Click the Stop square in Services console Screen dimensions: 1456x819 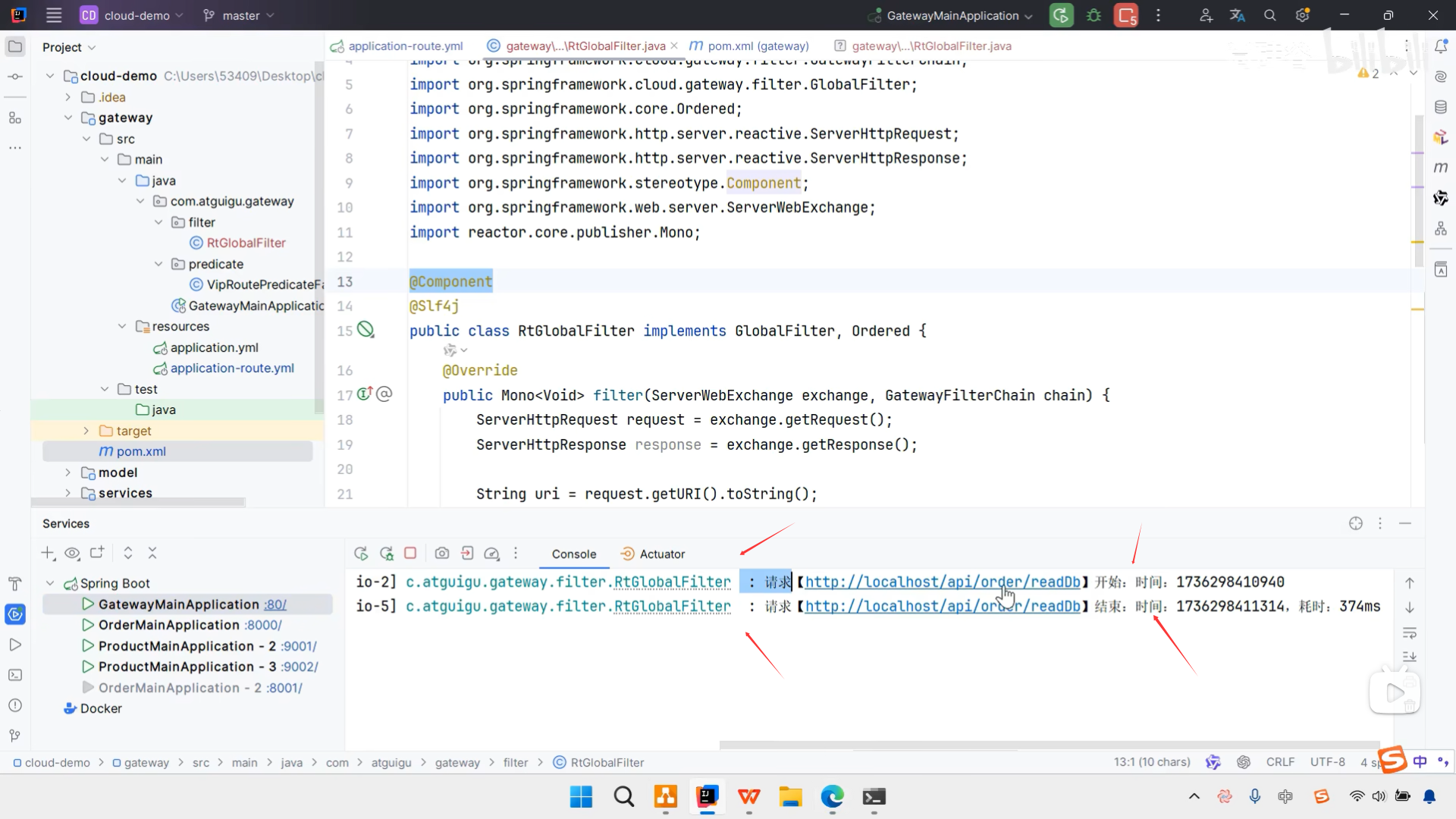point(410,554)
